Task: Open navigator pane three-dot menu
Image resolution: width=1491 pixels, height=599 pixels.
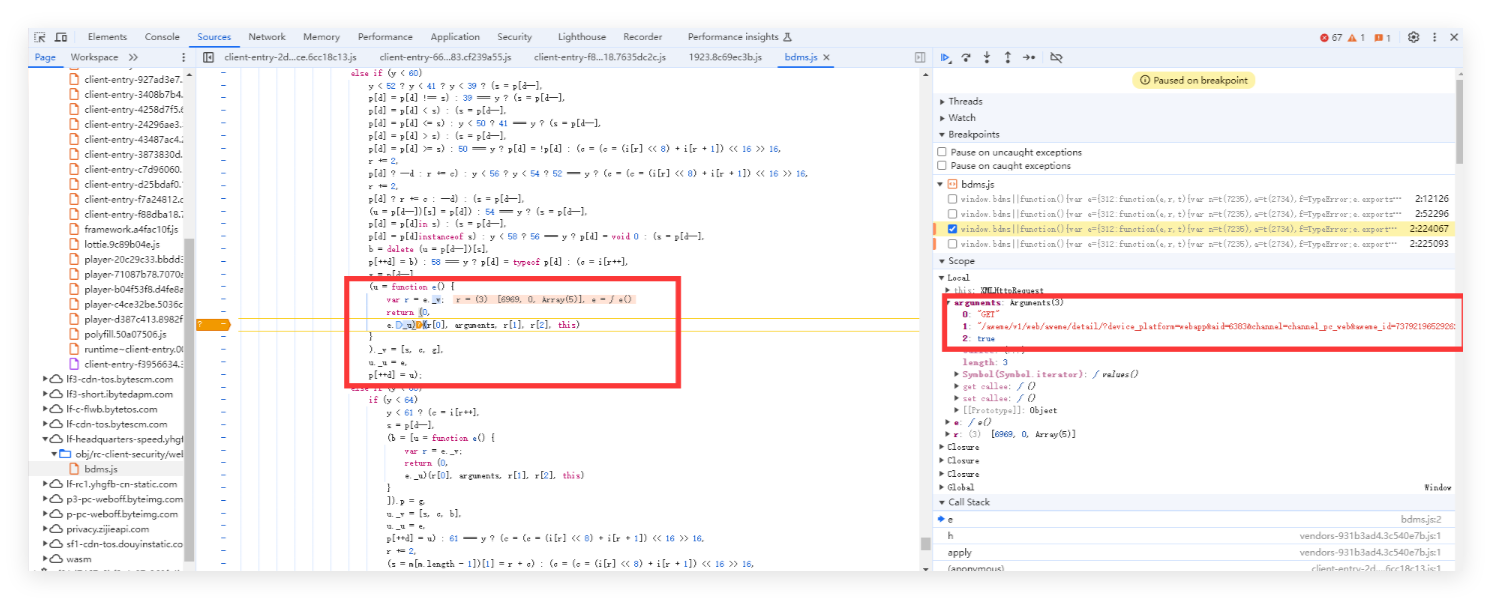Action: [183, 57]
